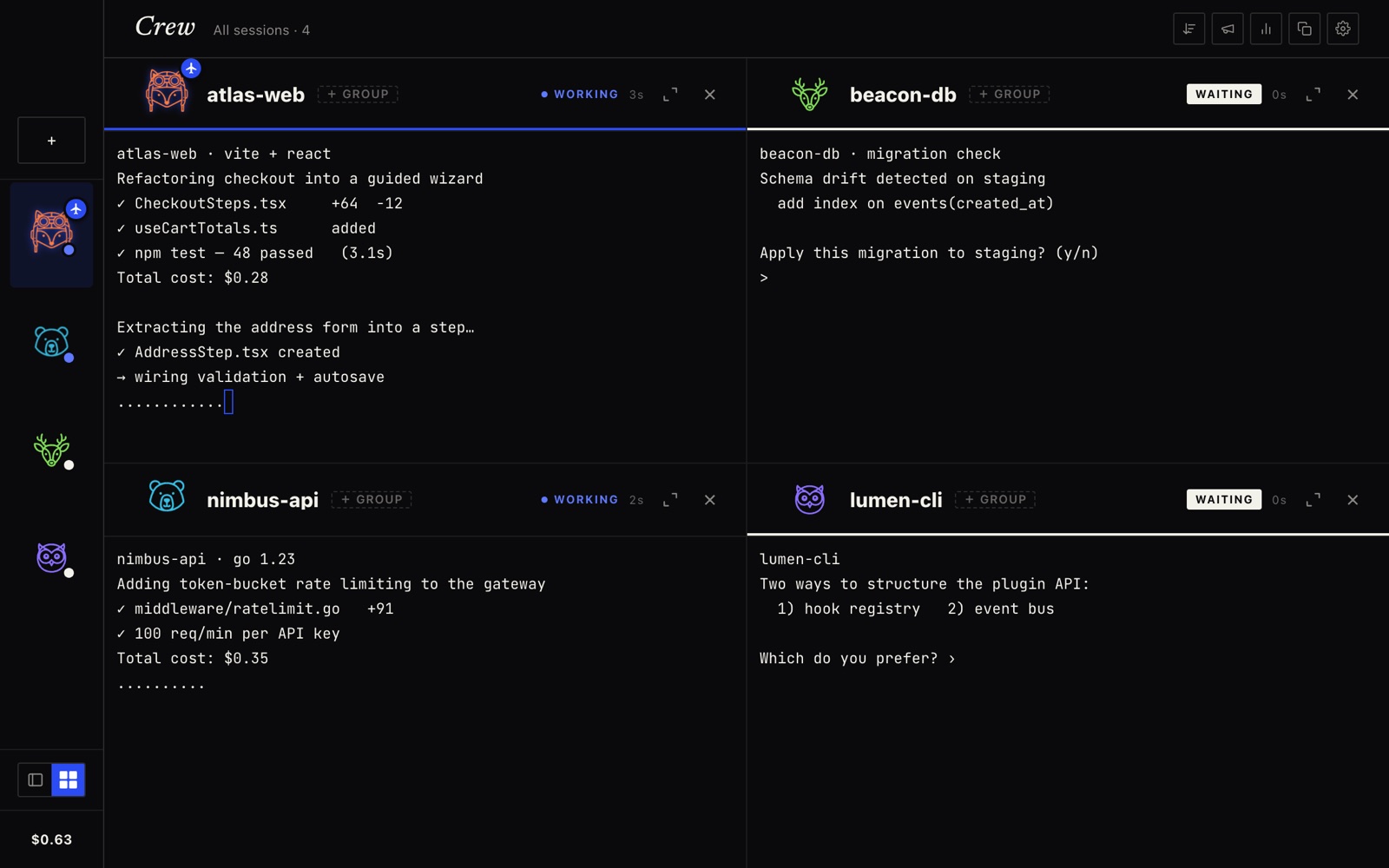Select the fox session in sidebar

[51, 235]
